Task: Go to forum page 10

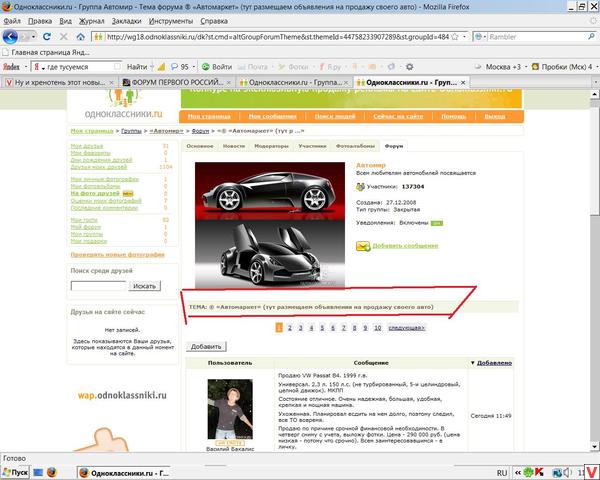Action: [377, 328]
